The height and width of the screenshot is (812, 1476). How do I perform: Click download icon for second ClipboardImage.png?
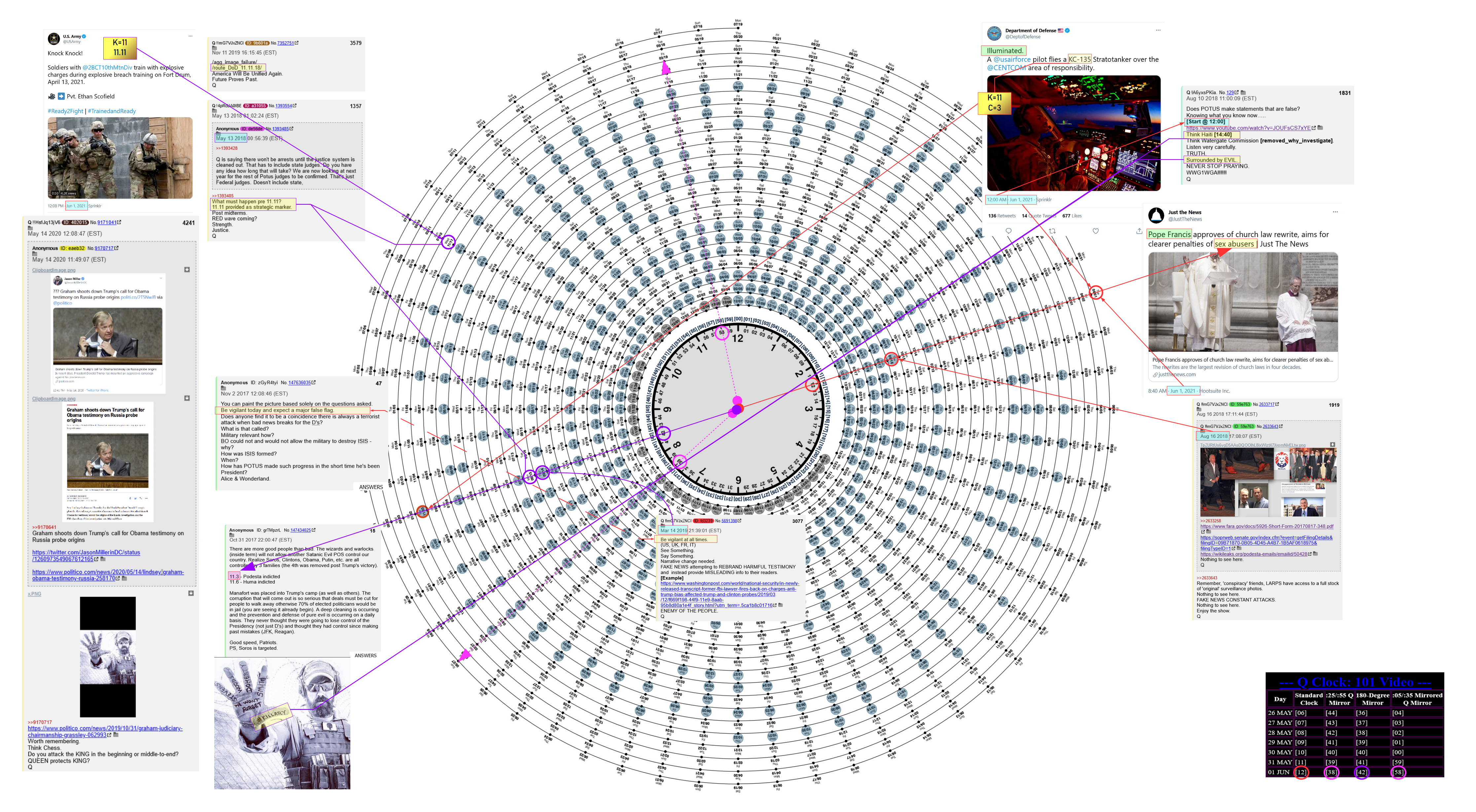tap(187, 398)
